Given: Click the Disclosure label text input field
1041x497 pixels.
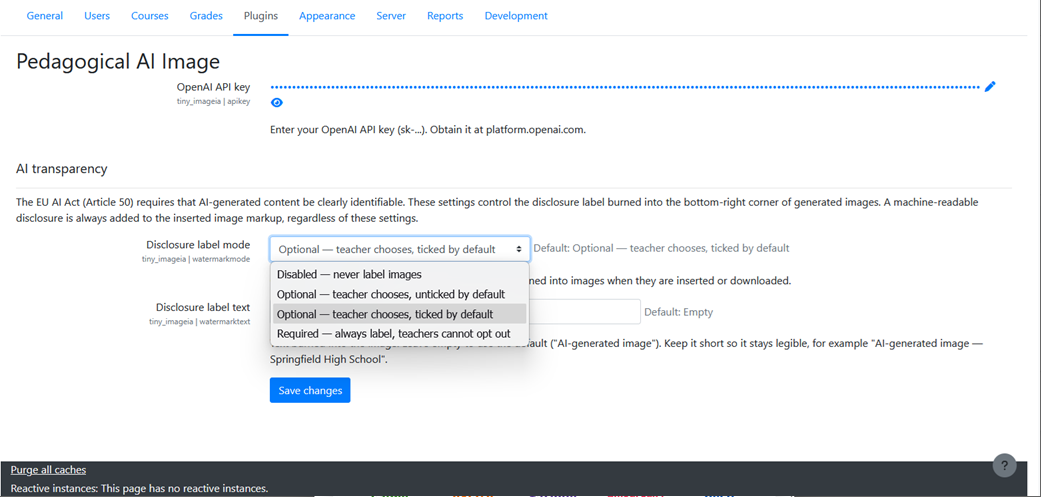Looking at the screenshot, I should (584, 311).
